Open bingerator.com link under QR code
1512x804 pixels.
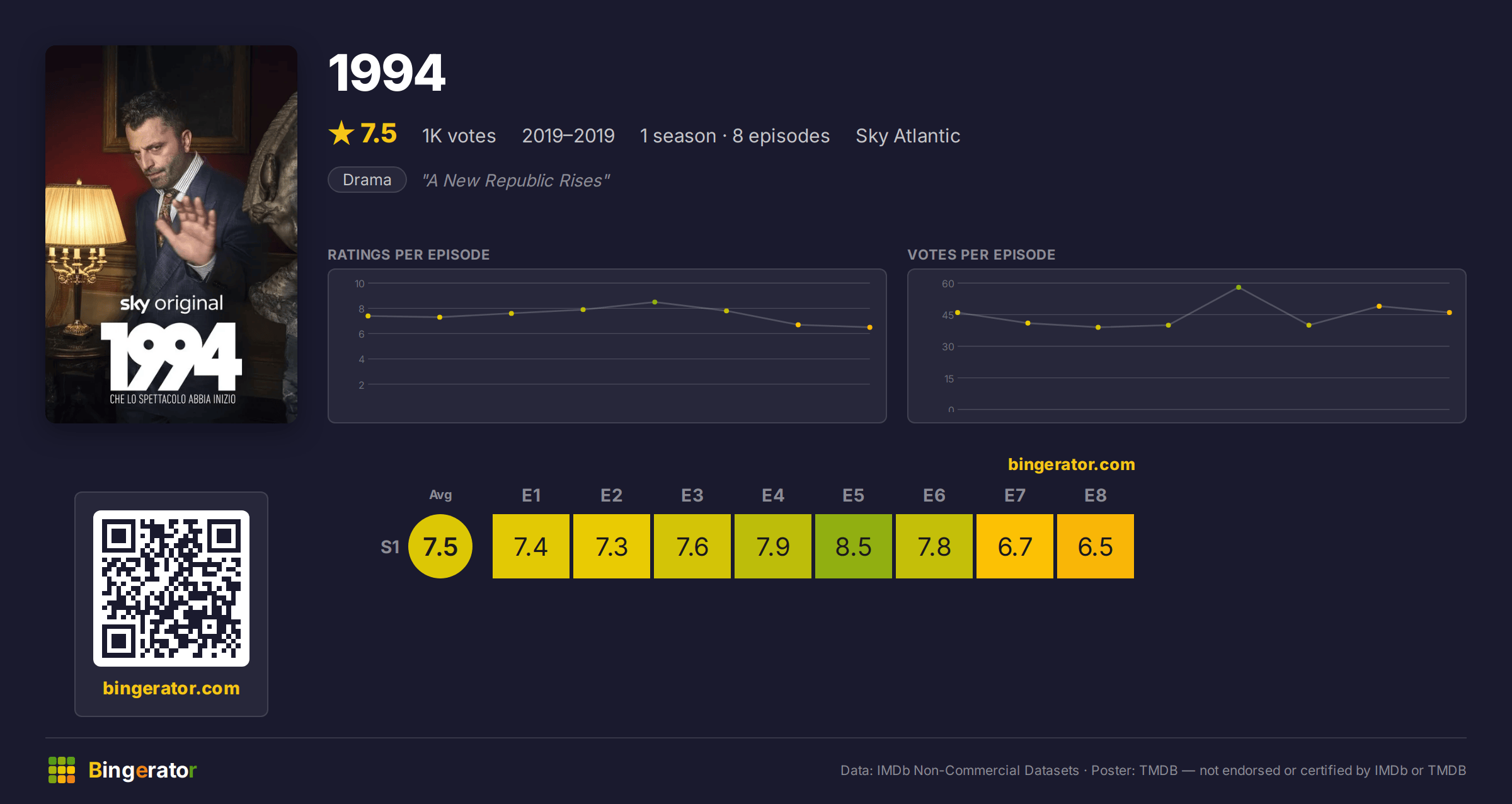click(x=171, y=688)
